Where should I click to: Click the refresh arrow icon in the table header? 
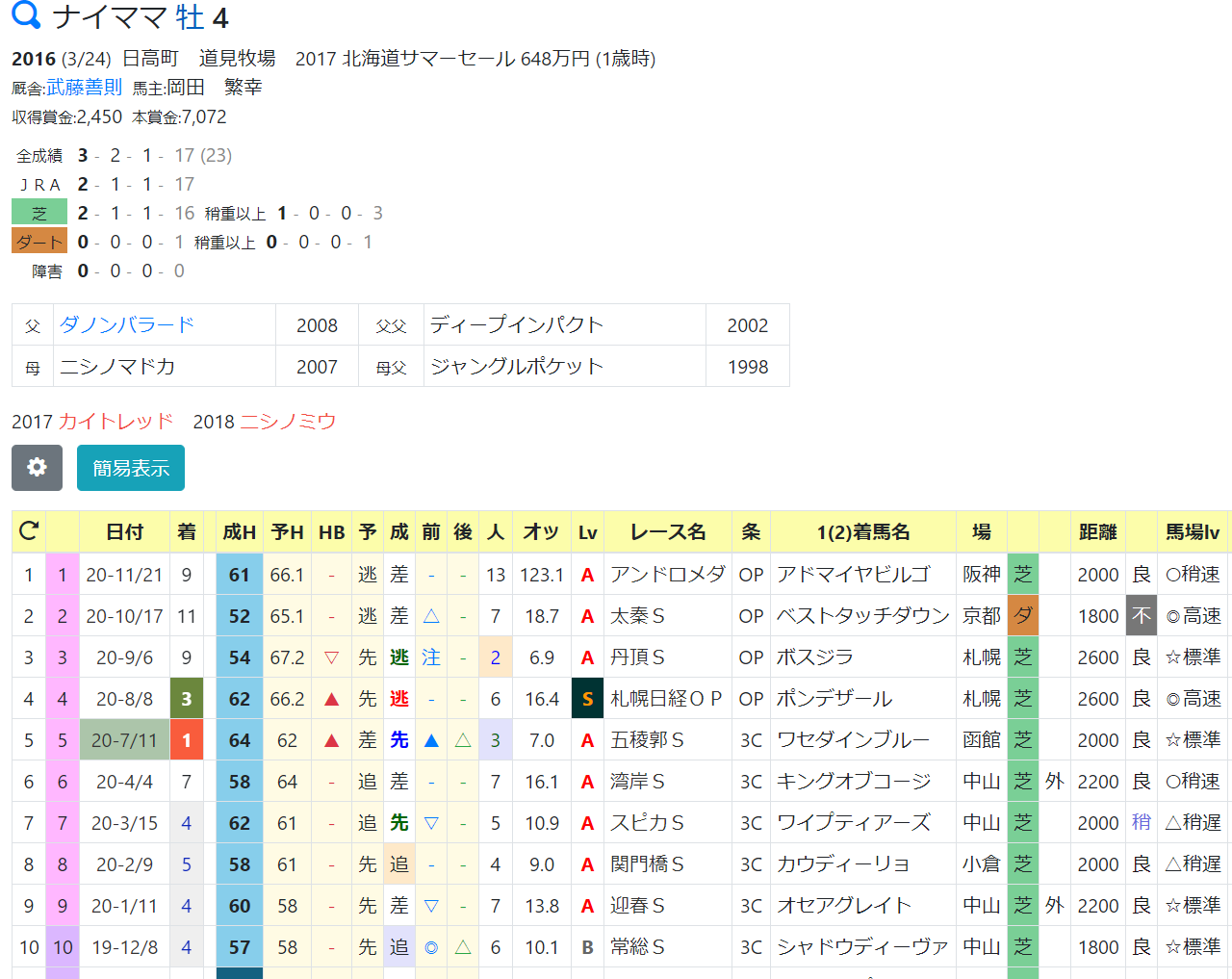pyautogui.click(x=29, y=531)
